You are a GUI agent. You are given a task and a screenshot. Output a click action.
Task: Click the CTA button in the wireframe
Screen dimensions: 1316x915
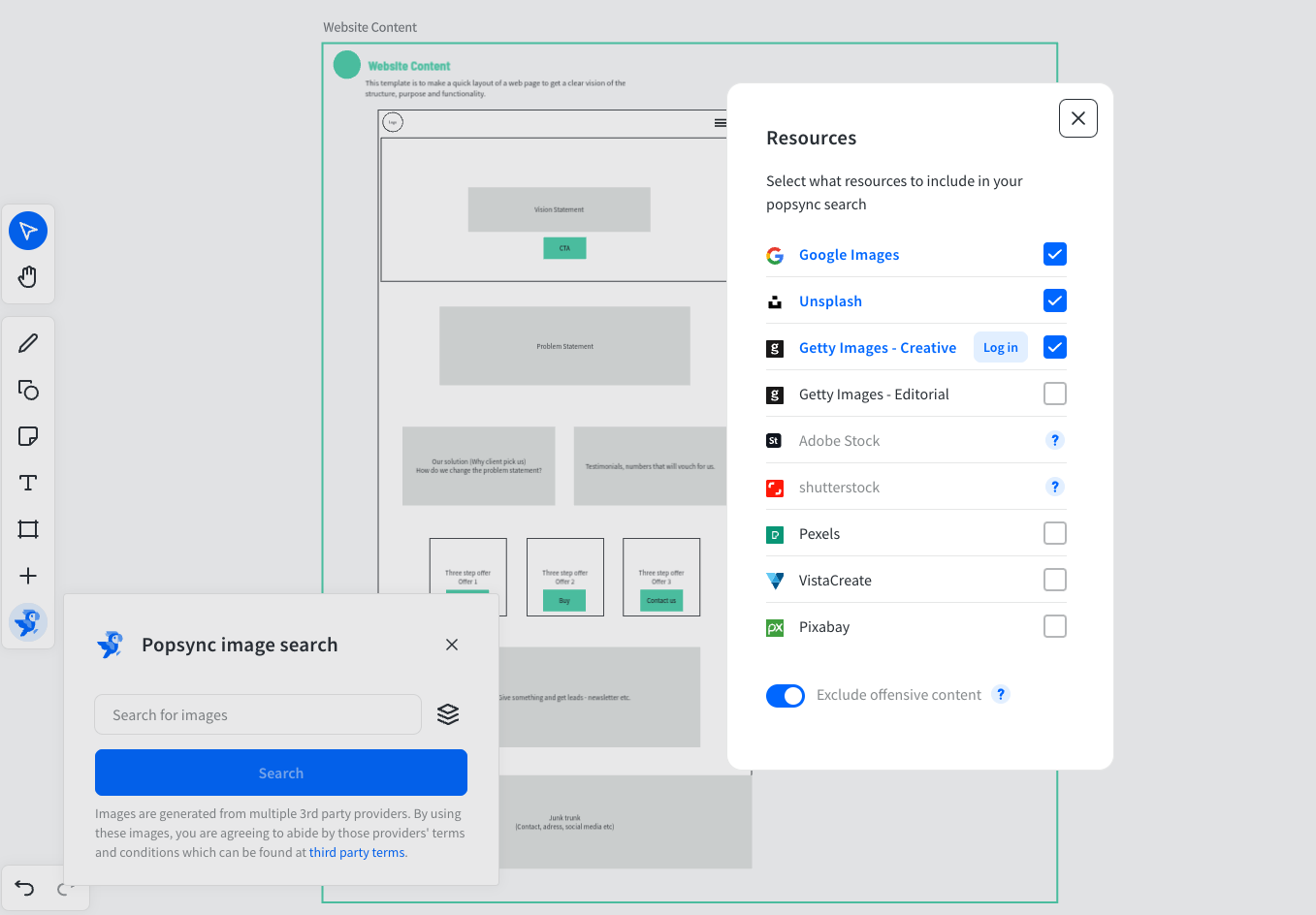tap(564, 248)
